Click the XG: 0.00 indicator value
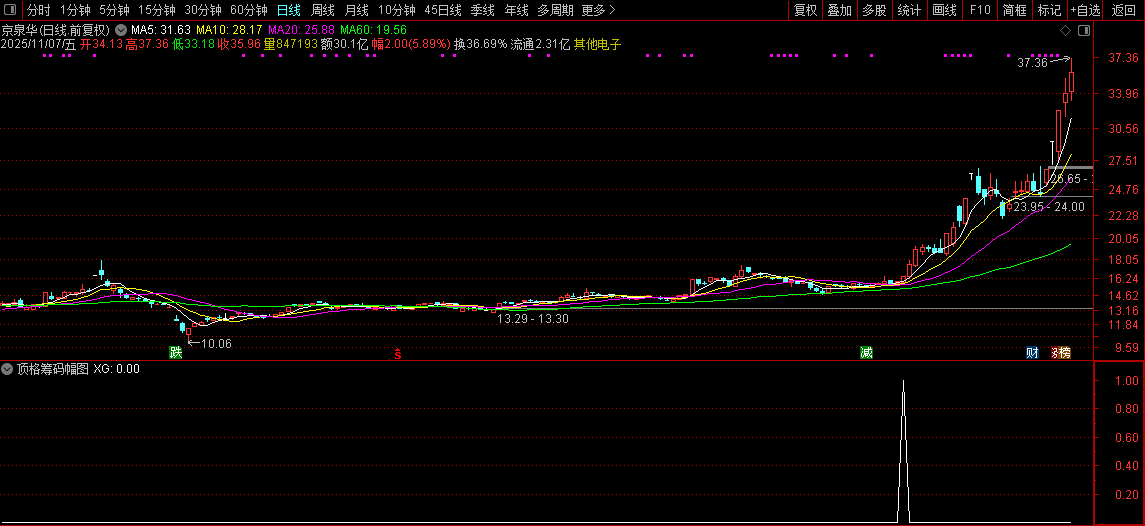This screenshot has height=526, width=1145. coord(117,369)
